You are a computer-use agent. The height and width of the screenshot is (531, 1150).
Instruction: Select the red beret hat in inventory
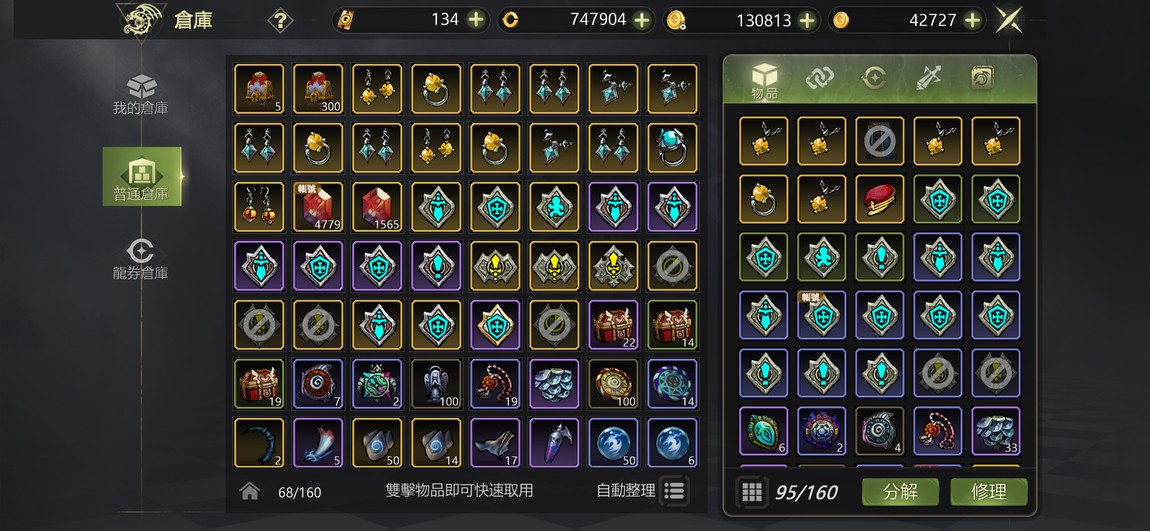pos(880,199)
